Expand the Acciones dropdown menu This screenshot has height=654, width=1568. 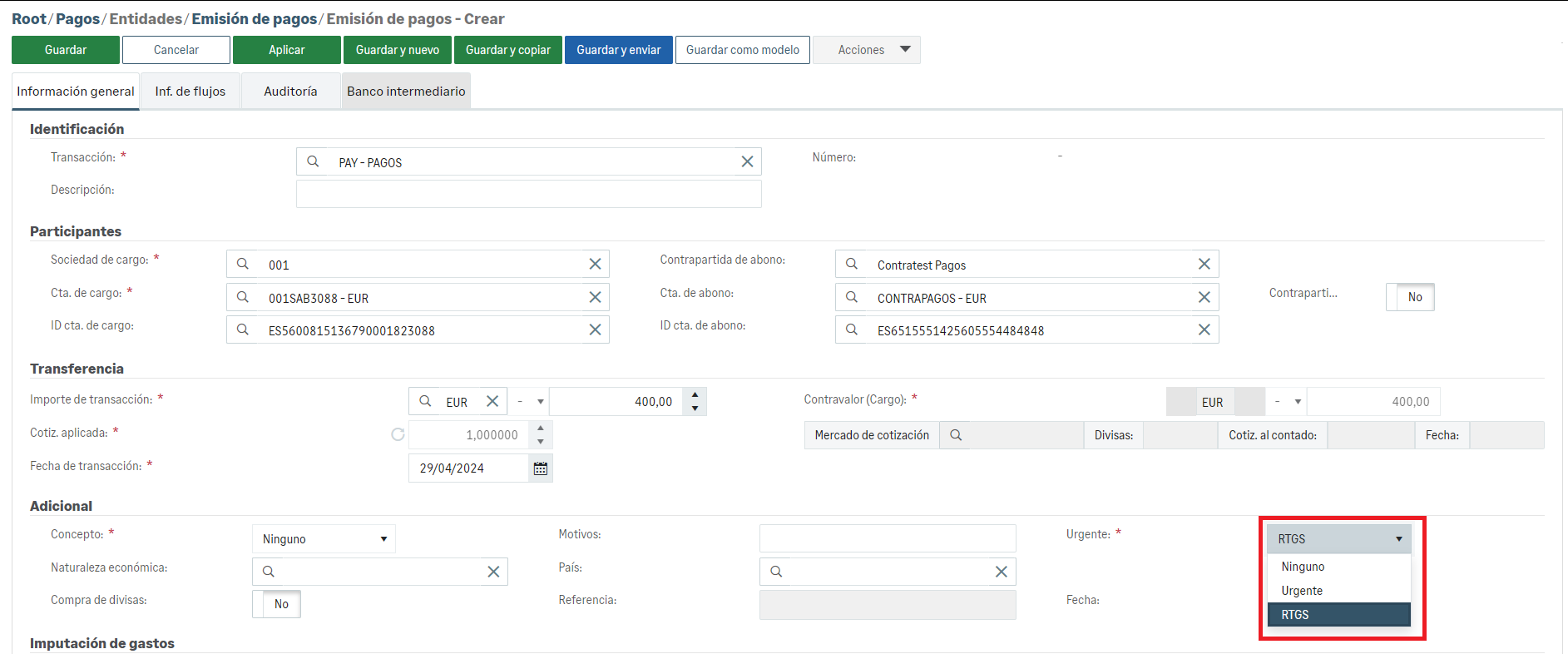coord(867,50)
